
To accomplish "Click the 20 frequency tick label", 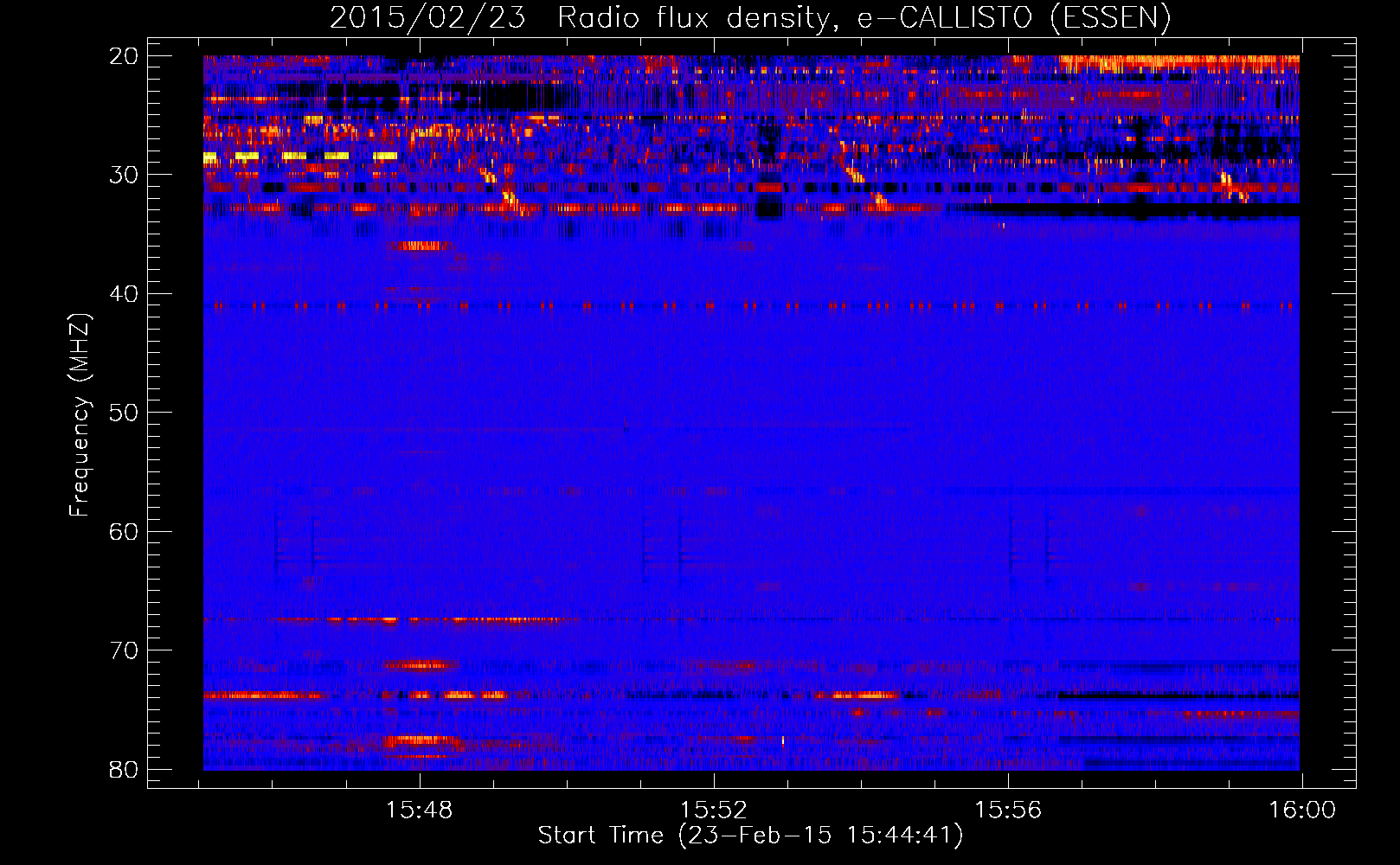I will coord(124,56).
